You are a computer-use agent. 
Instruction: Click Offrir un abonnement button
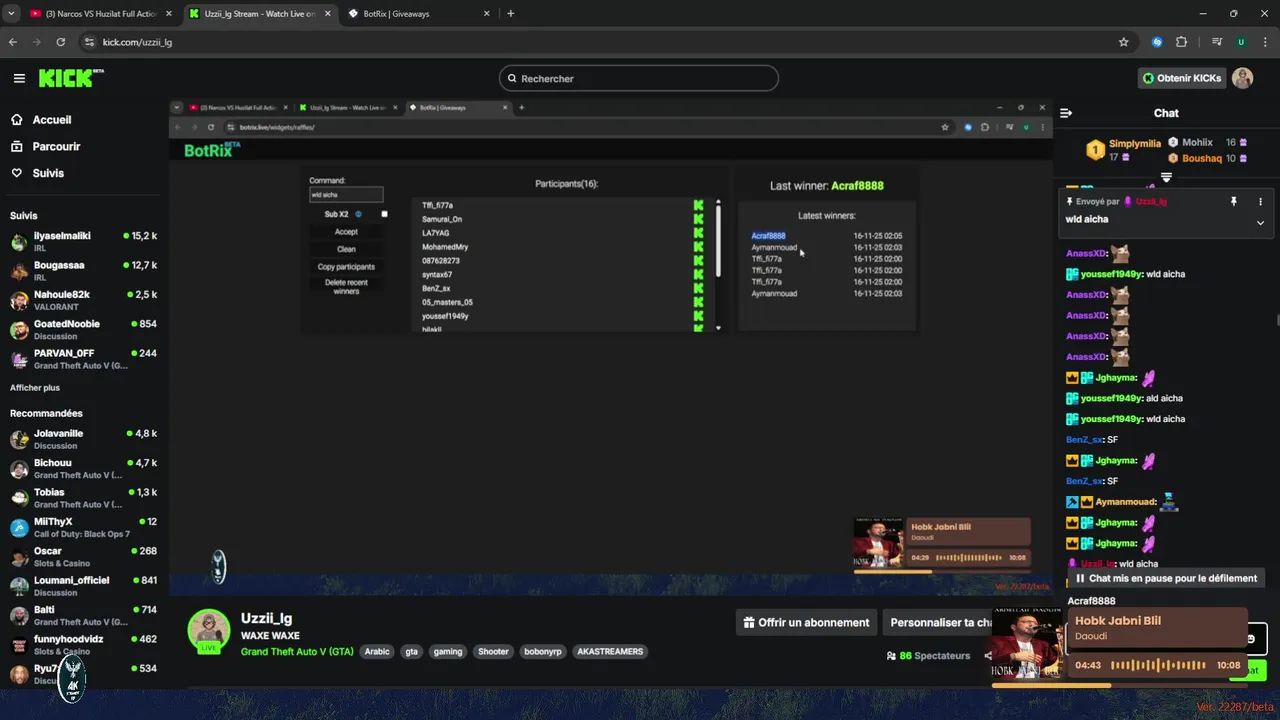(807, 622)
